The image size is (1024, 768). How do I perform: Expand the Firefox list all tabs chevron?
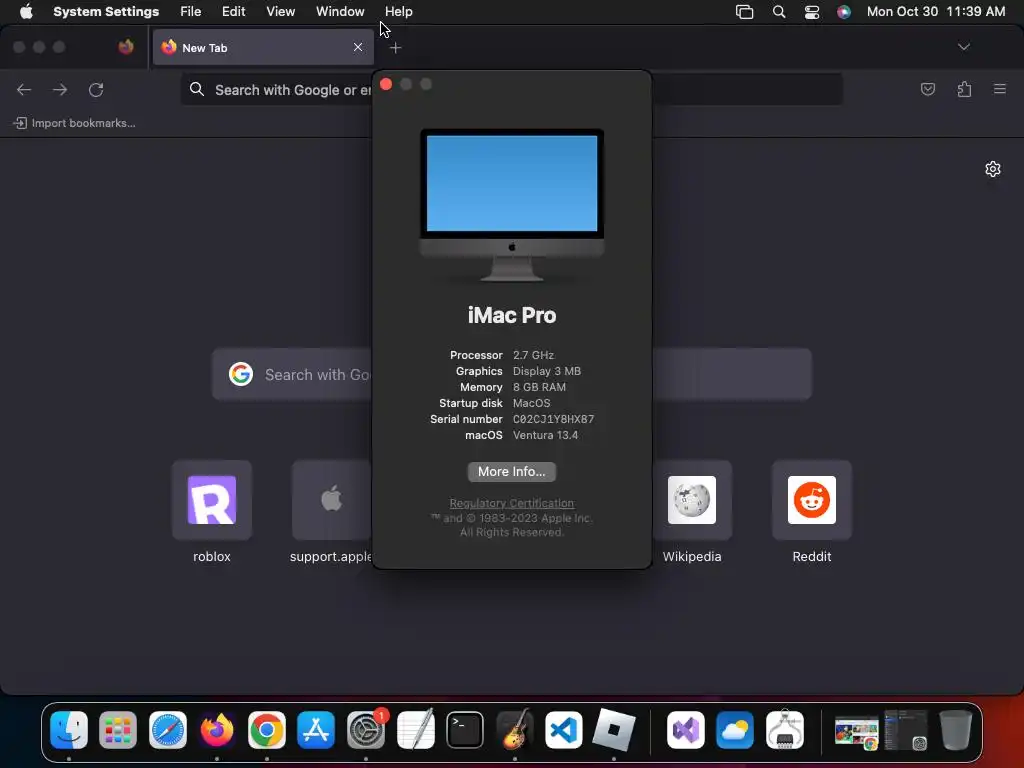(x=963, y=47)
